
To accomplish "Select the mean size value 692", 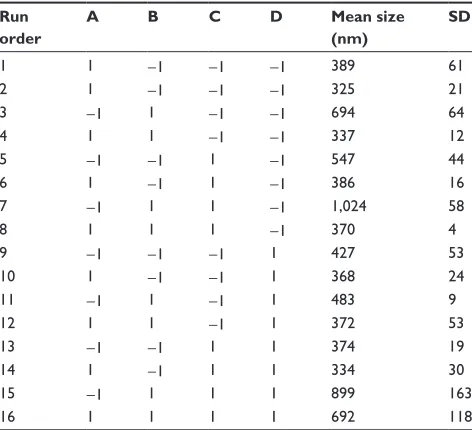I will click(x=343, y=417).
